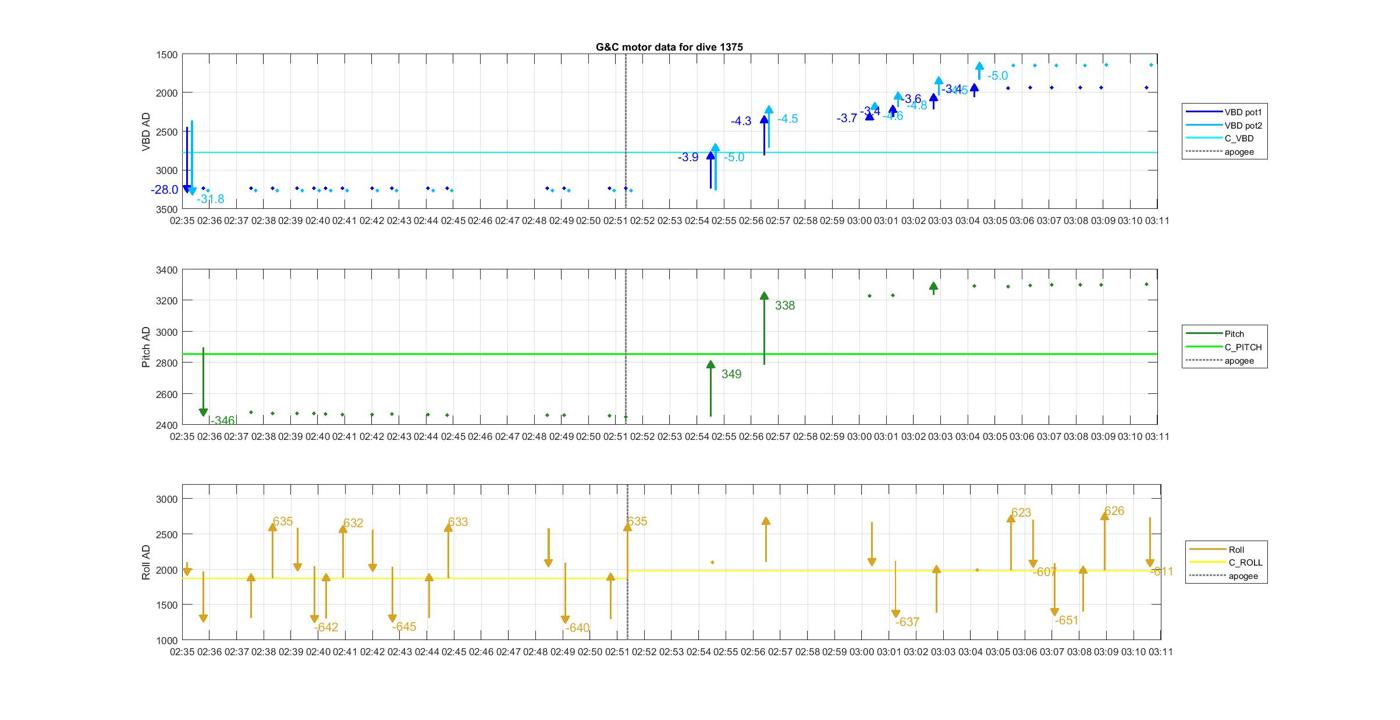Click the -651 label in roll plot
This screenshot has width=1400, height=720.
pos(1067,621)
